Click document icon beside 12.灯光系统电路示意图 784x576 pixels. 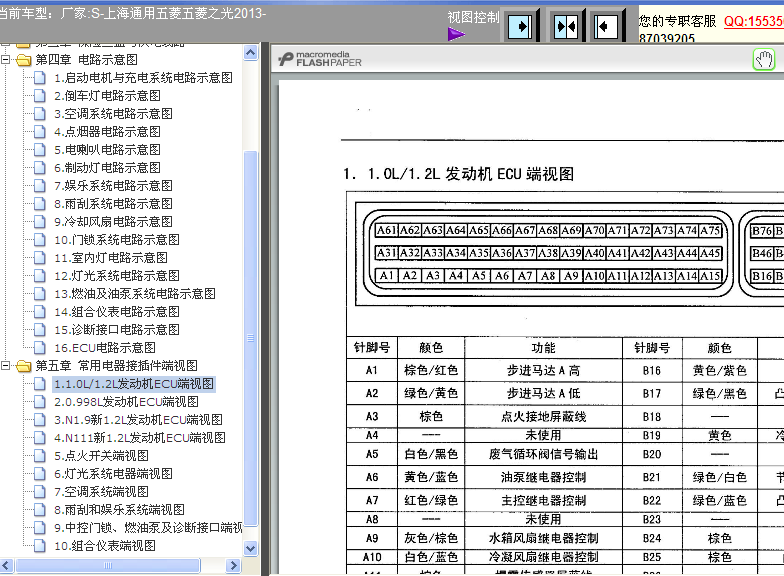[40, 276]
